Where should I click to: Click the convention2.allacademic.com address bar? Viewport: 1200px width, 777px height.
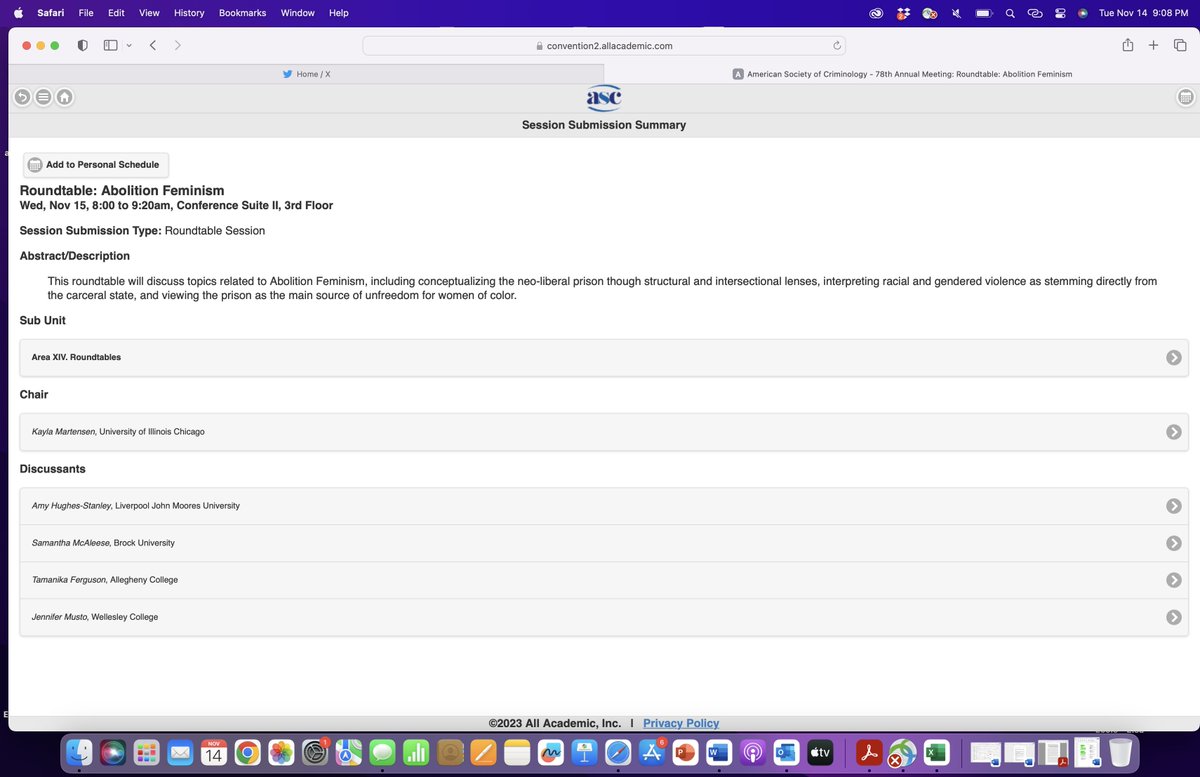tap(604, 45)
